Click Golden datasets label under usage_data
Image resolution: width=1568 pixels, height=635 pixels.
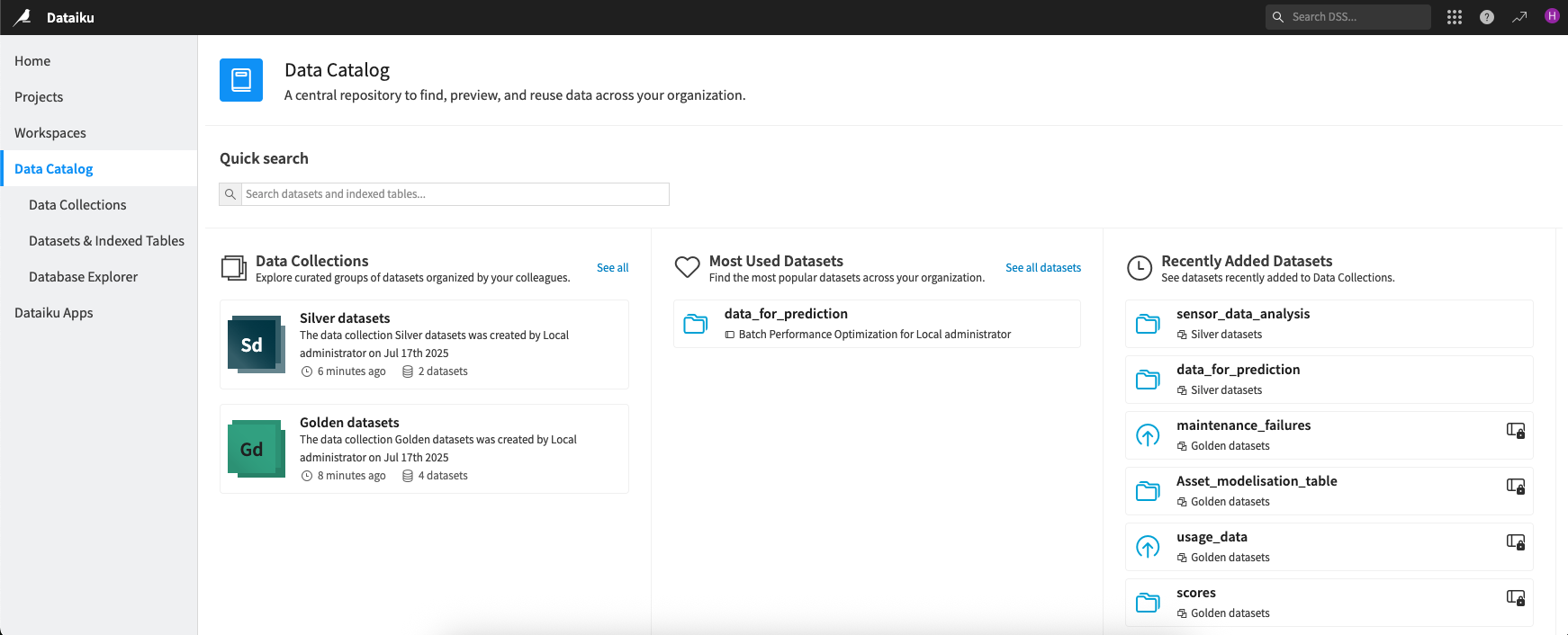coord(1230,558)
